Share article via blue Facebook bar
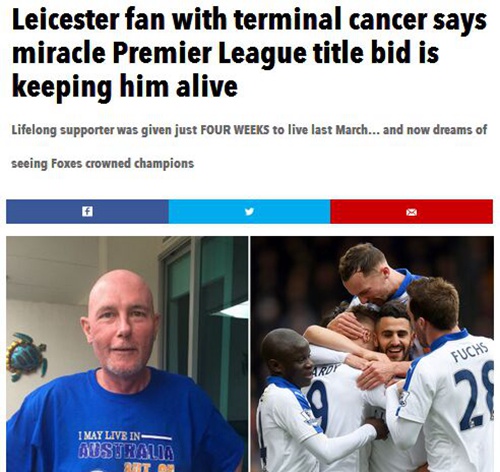Screen dimensions: 500x472 tap(87, 211)
